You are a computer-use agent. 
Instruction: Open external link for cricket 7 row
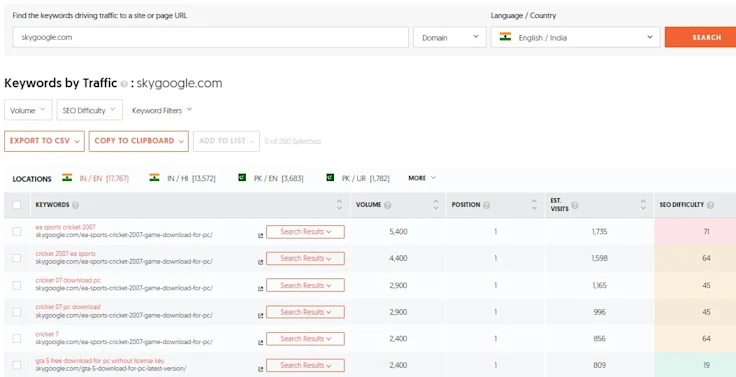coord(261,343)
